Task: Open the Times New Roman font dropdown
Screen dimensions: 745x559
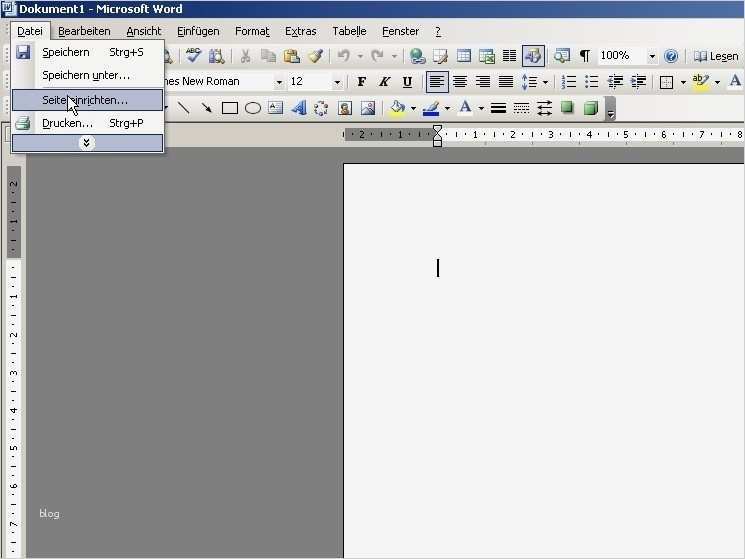Action: 279,82
